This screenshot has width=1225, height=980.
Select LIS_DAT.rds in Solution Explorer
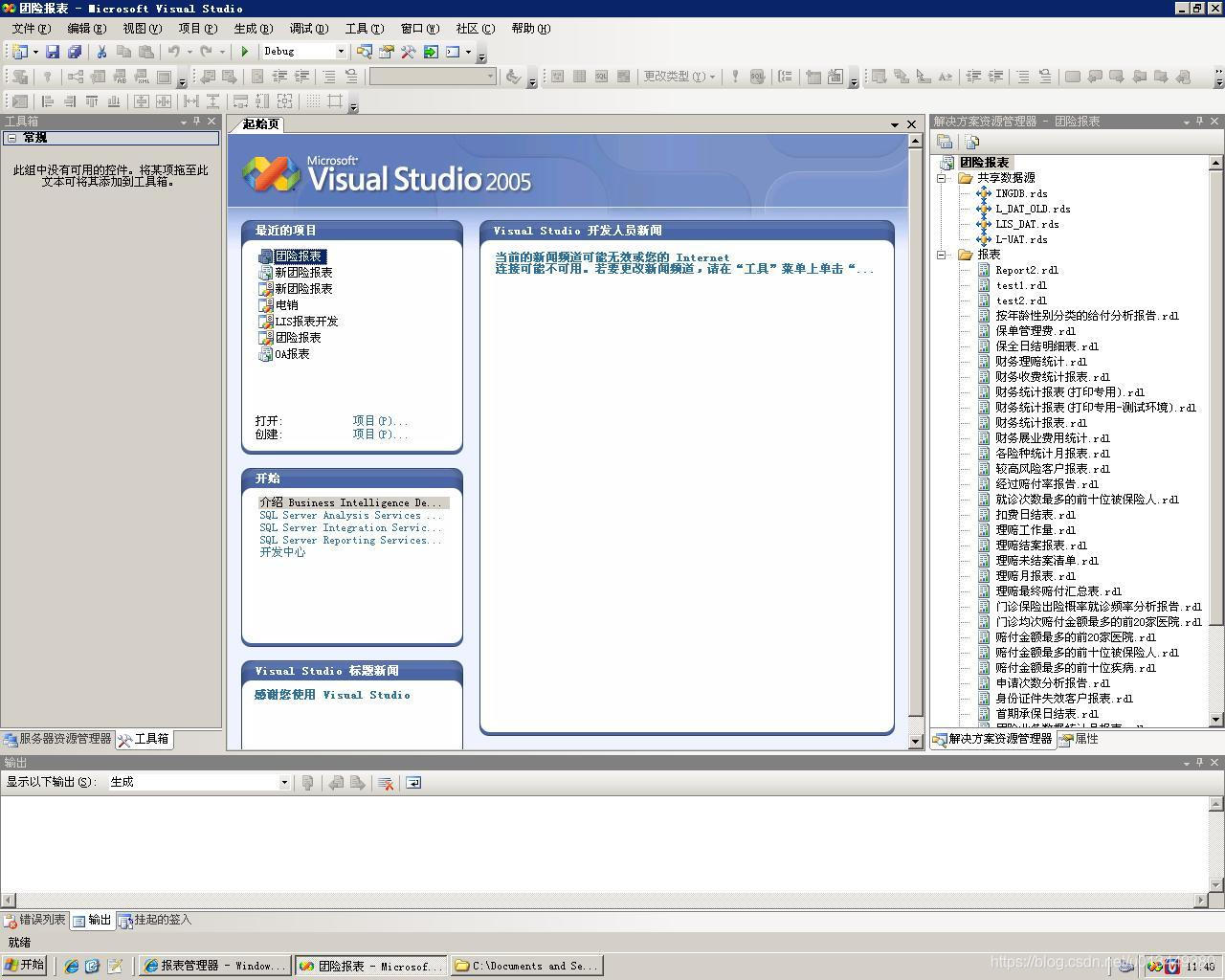(1027, 224)
